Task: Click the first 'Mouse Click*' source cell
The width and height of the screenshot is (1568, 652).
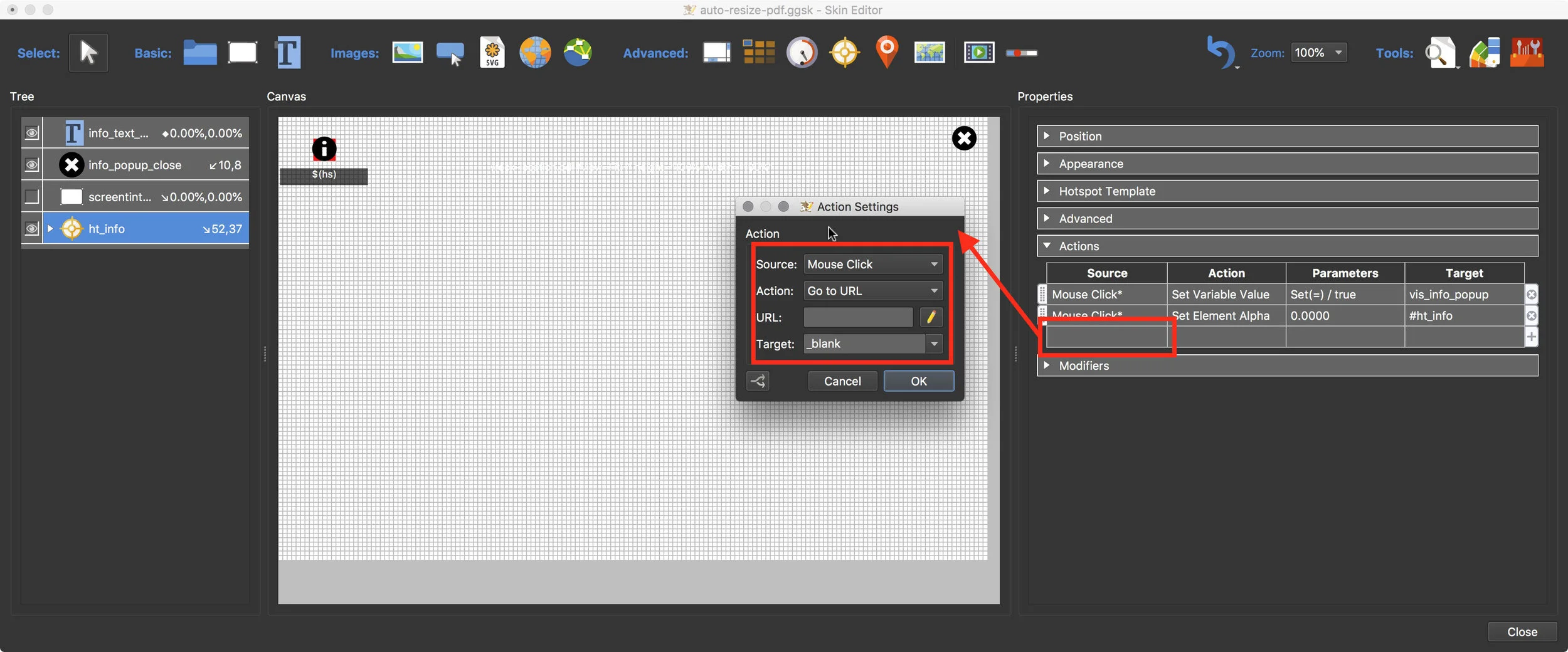Action: click(x=1107, y=294)
